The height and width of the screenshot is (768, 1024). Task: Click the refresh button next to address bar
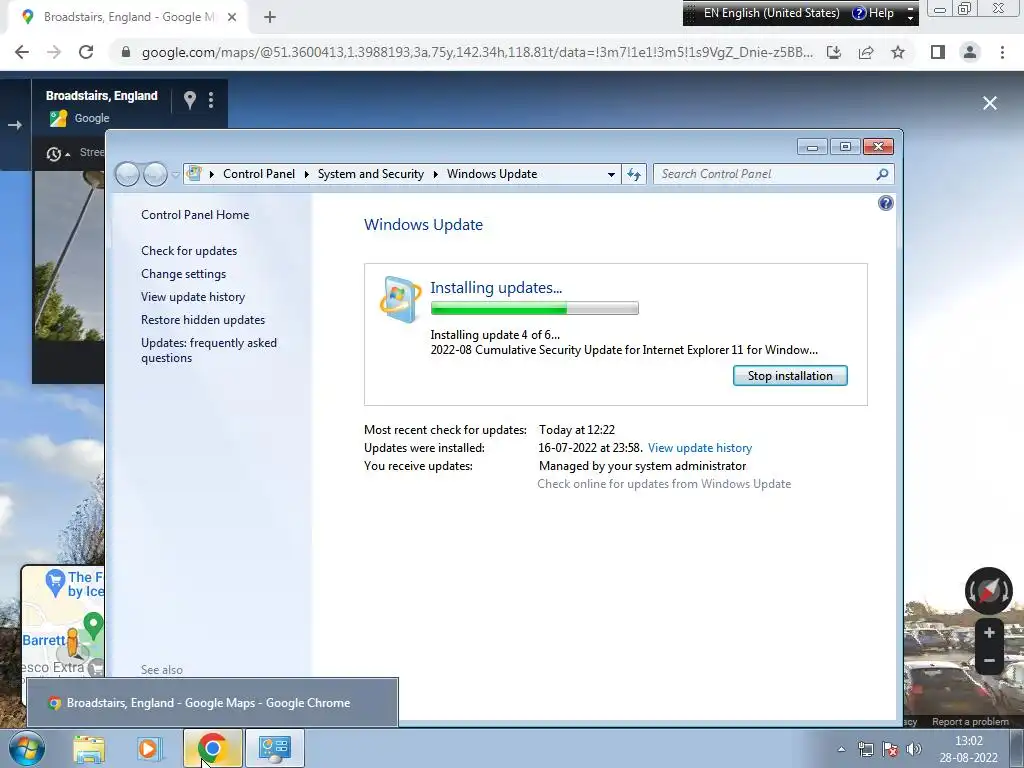[634, 174]
